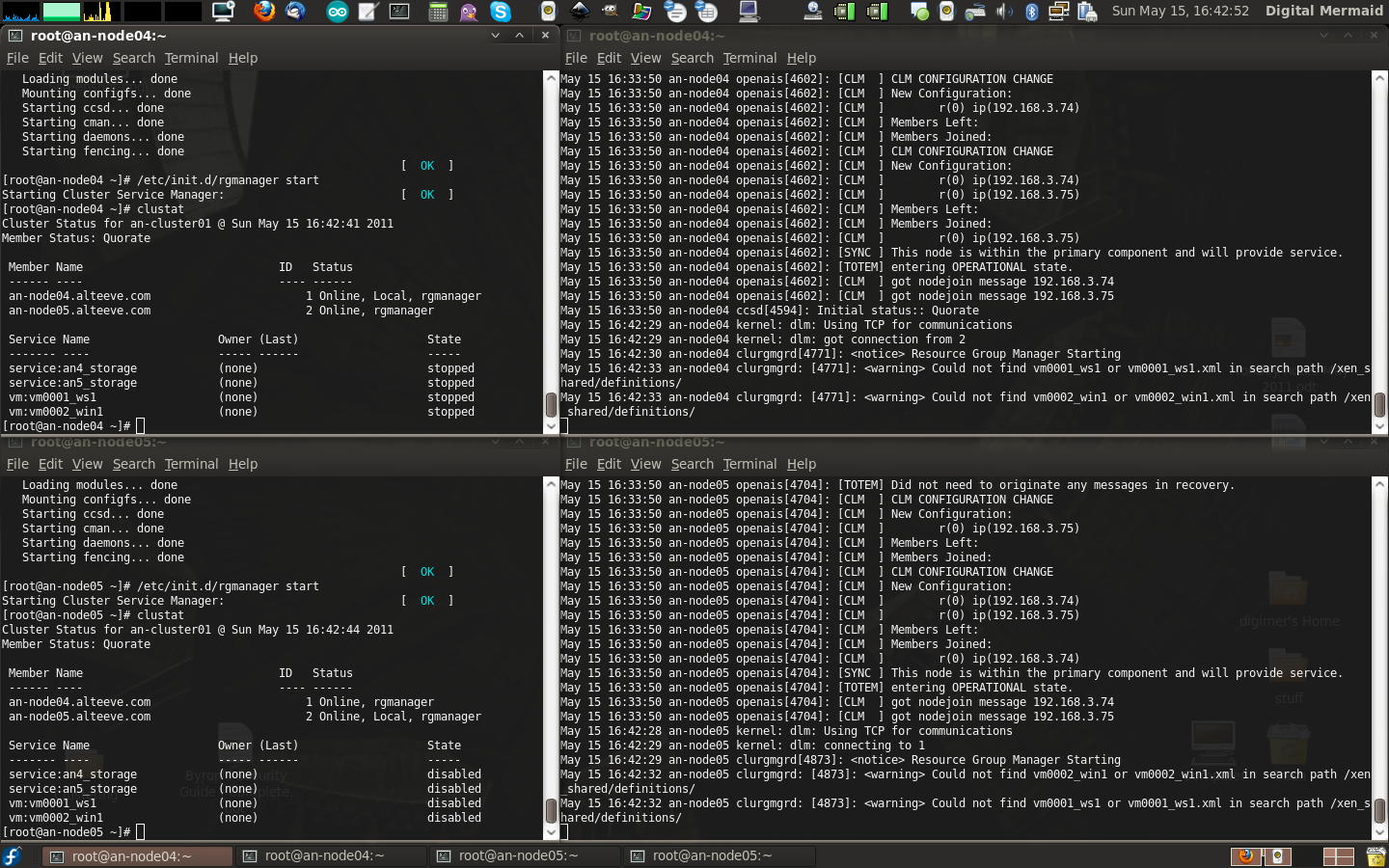1389x868 pixels.
Task: Open File menu in top-left node04 terminal
Action: point(17,58)
